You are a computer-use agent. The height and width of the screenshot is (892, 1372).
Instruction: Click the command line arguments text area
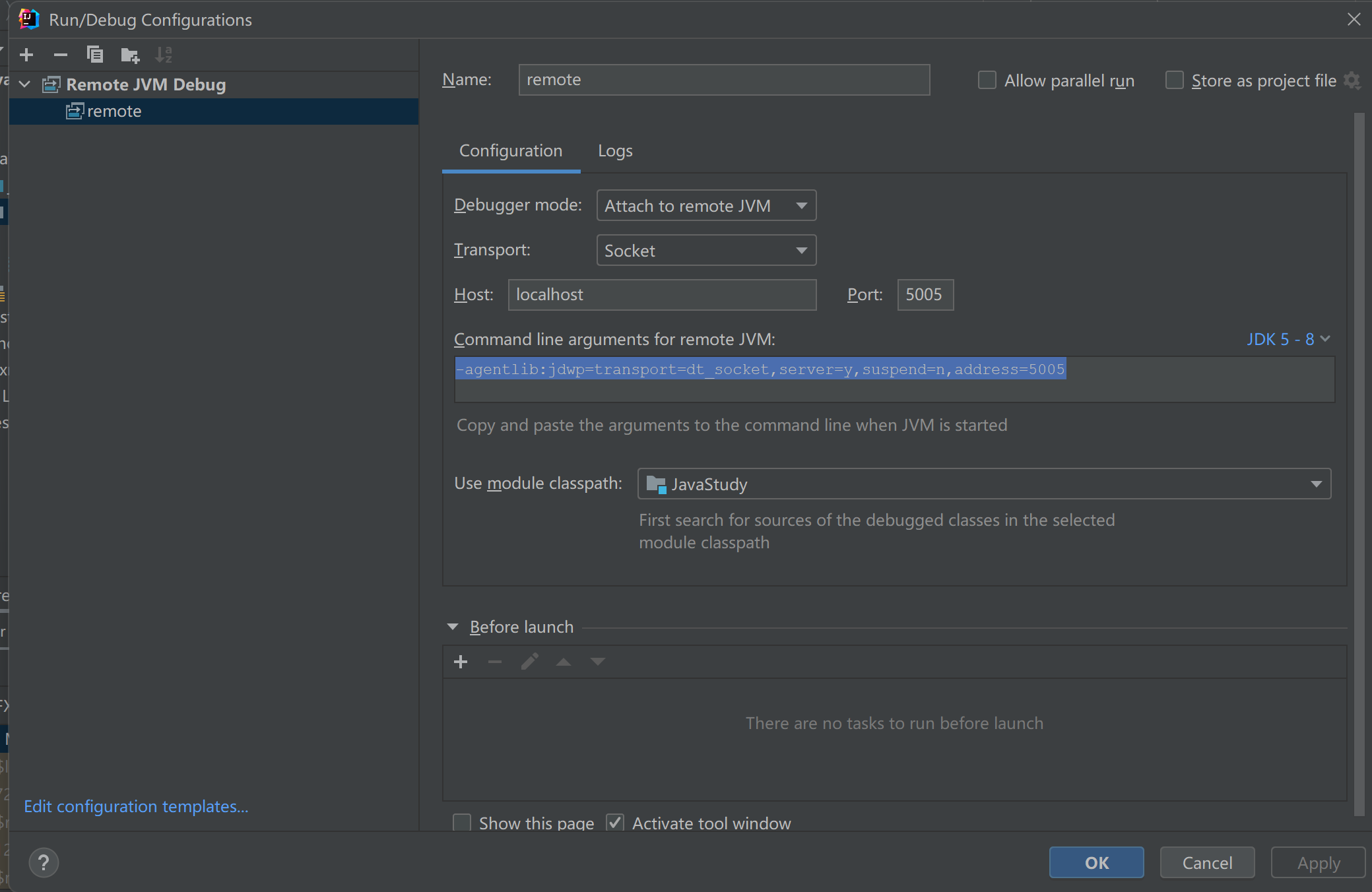tap(894, 379)
